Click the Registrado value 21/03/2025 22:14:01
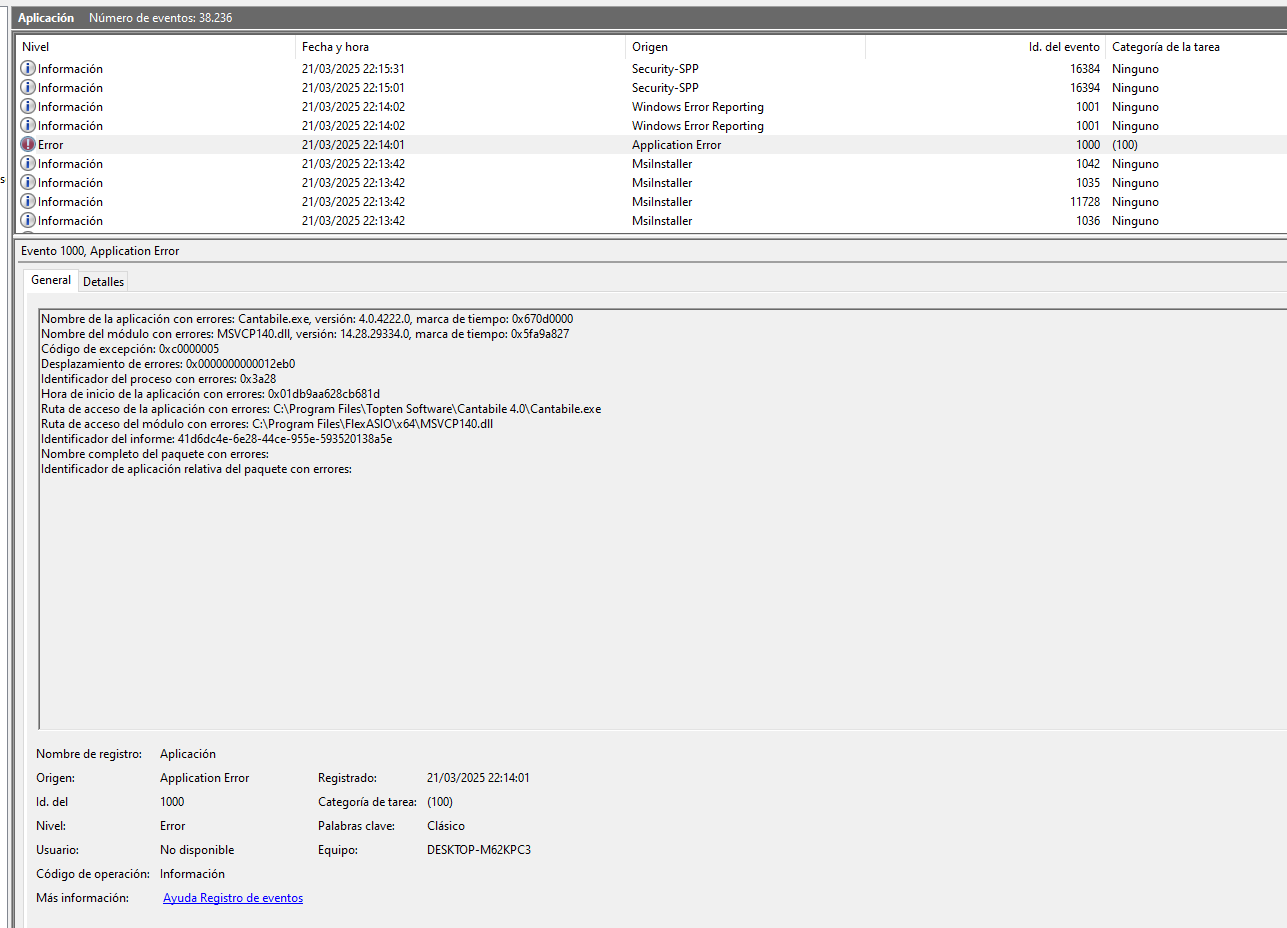The height and width of the screenshot is (928, 1287). [x=478, y=778]
